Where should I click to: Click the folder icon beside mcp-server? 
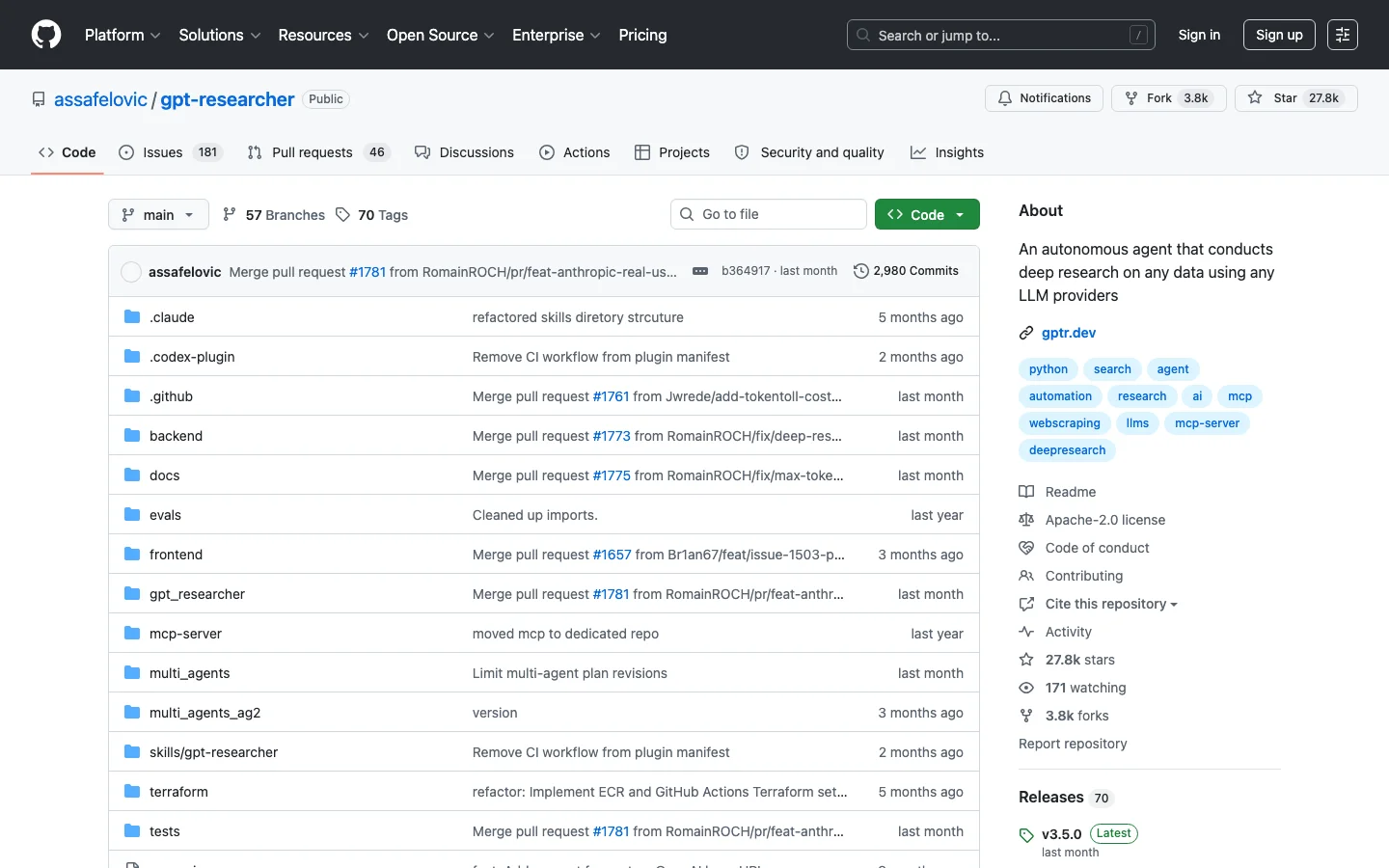(132, 634)
